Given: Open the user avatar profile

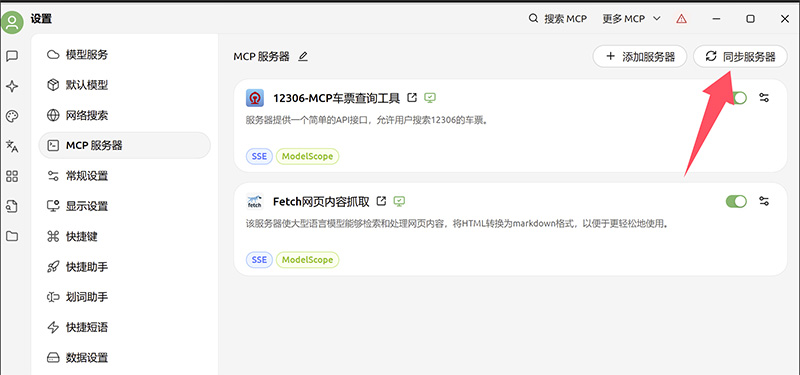Looking at the screenshot, I should [x=12, y=22].
